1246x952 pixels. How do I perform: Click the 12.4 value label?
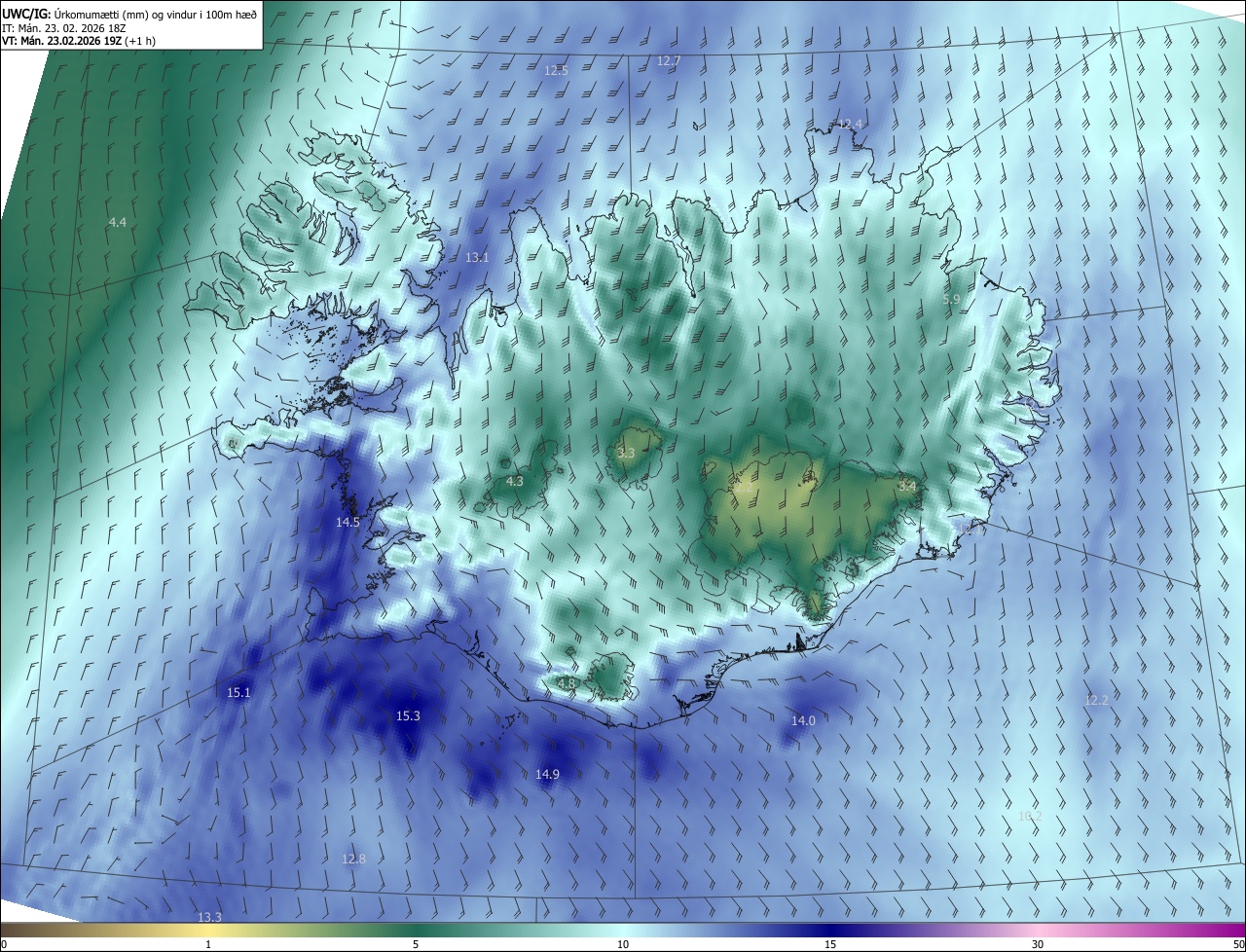click(850, 124)
